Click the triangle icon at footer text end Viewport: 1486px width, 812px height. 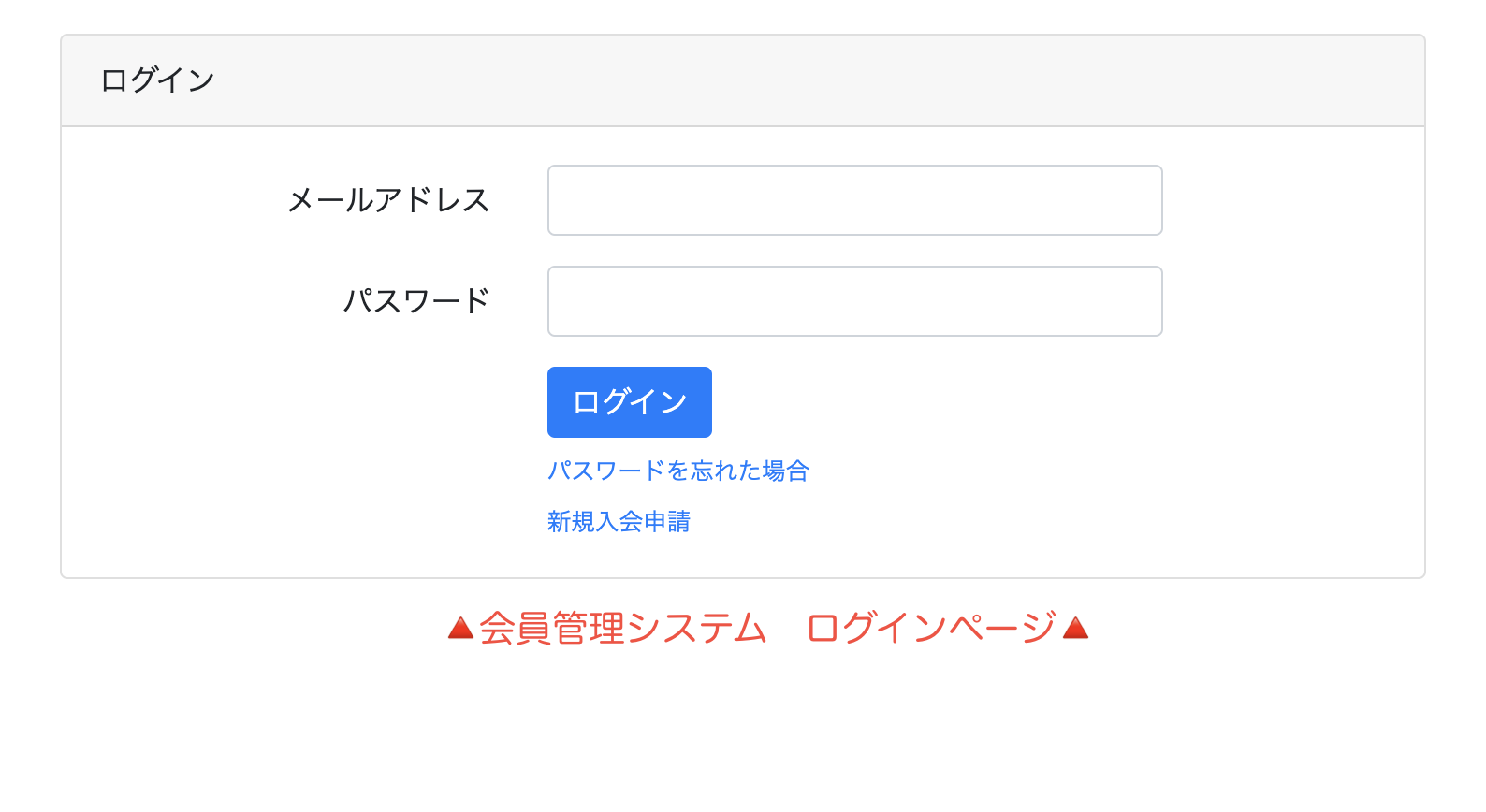1075,628
